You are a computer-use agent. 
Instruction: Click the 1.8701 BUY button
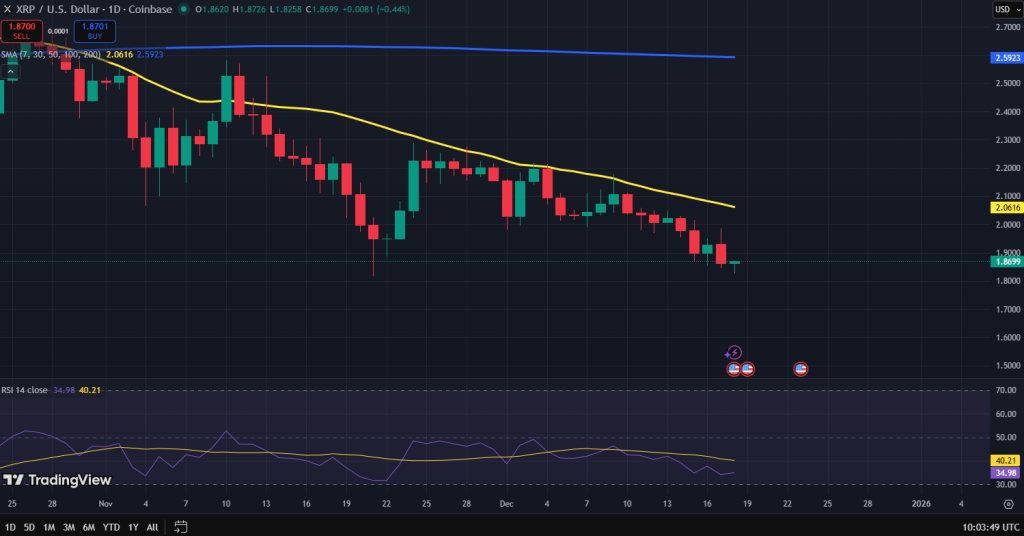tap(95, 31)
